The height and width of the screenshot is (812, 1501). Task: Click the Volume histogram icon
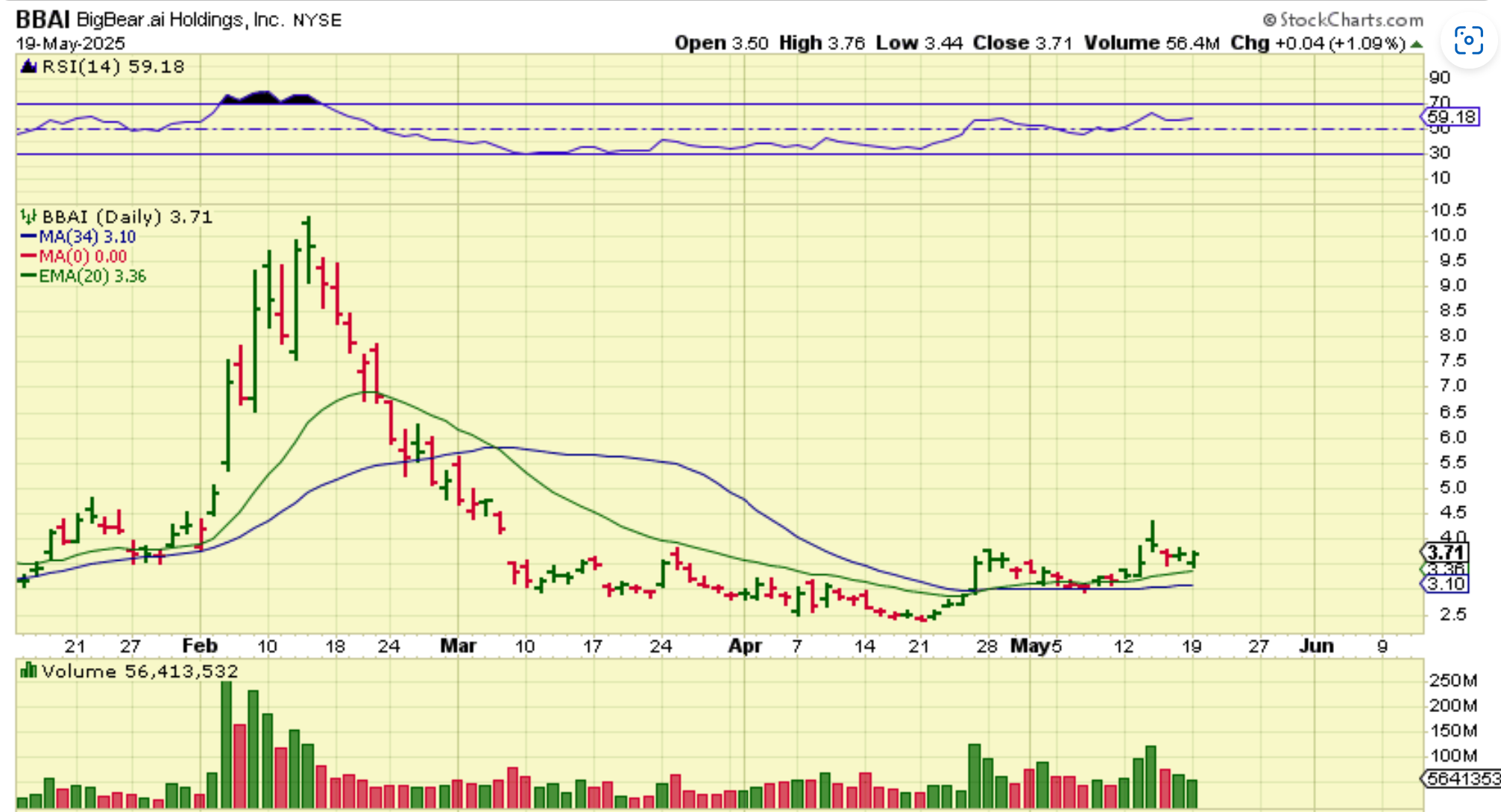coord(28,671)
